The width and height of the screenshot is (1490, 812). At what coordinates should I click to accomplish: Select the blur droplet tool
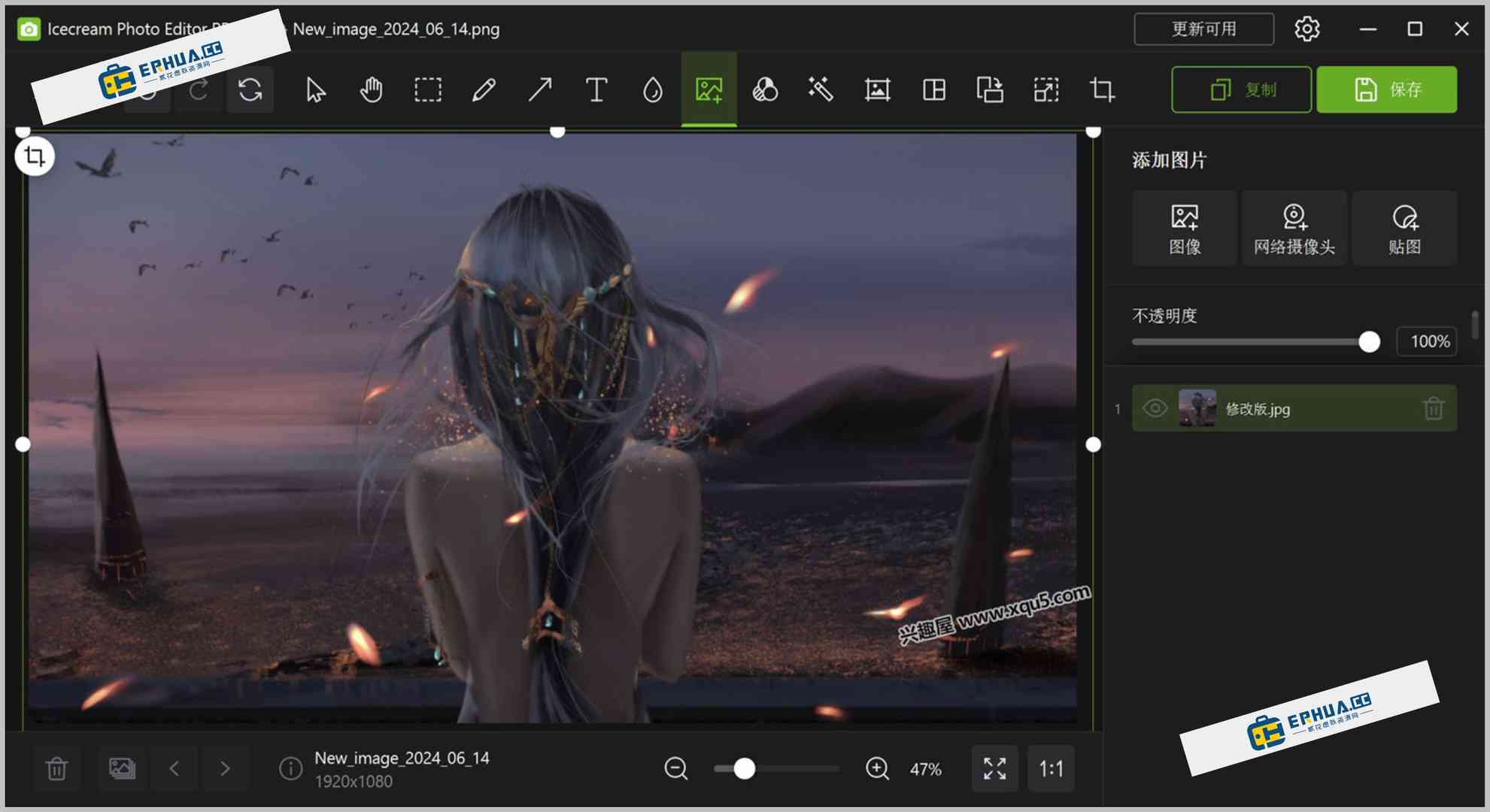[652, 90]
